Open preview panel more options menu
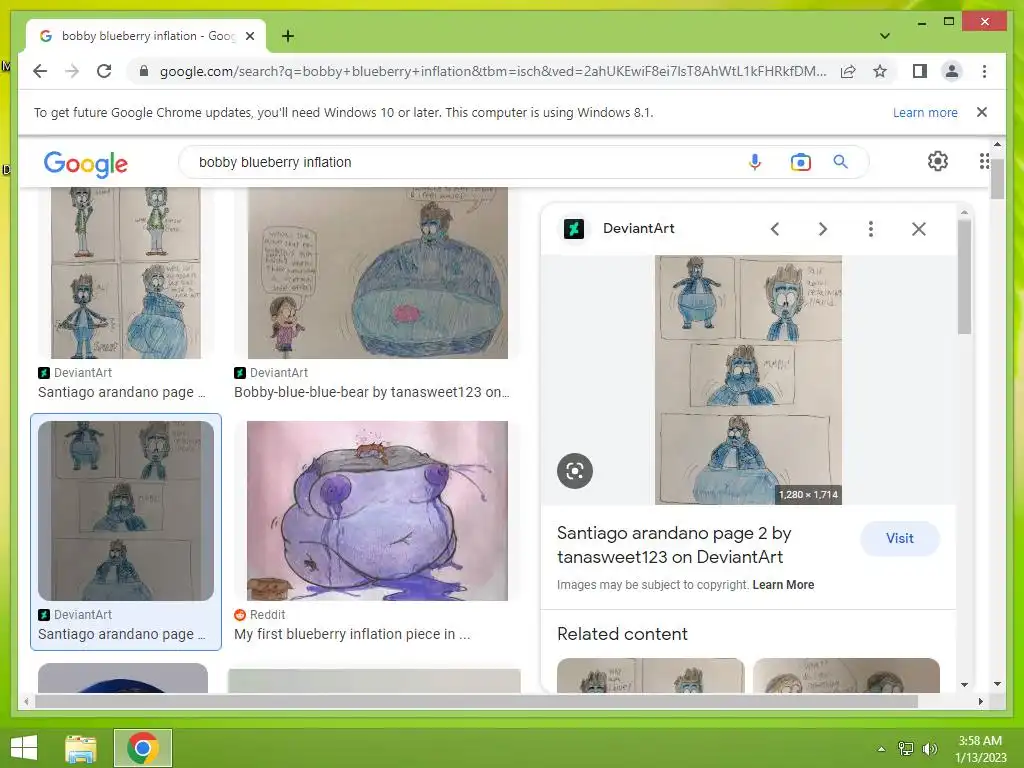Viewport: 1024px width, 768px height. (871, 229)
